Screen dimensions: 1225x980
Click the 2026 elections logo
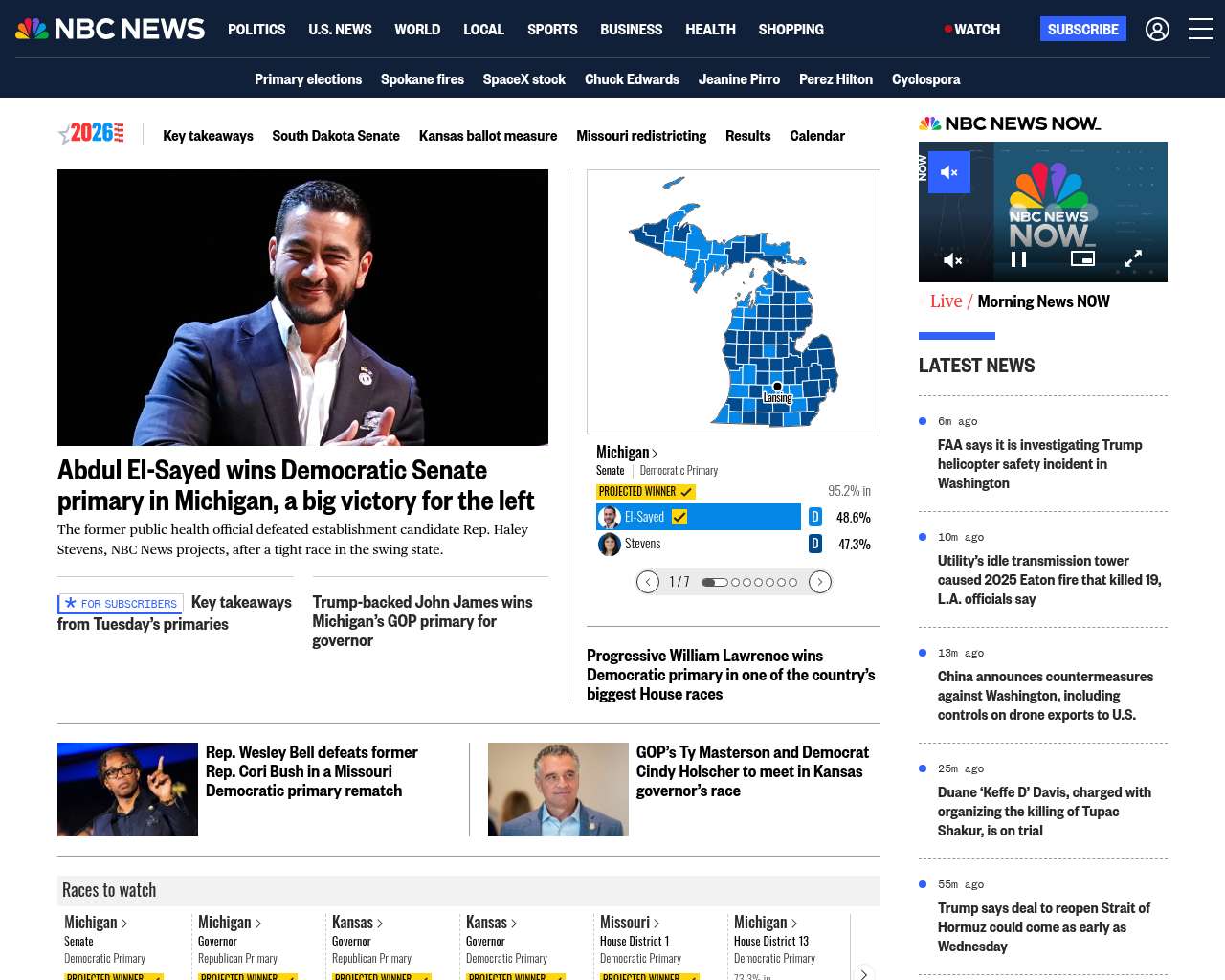pos(91,134)
